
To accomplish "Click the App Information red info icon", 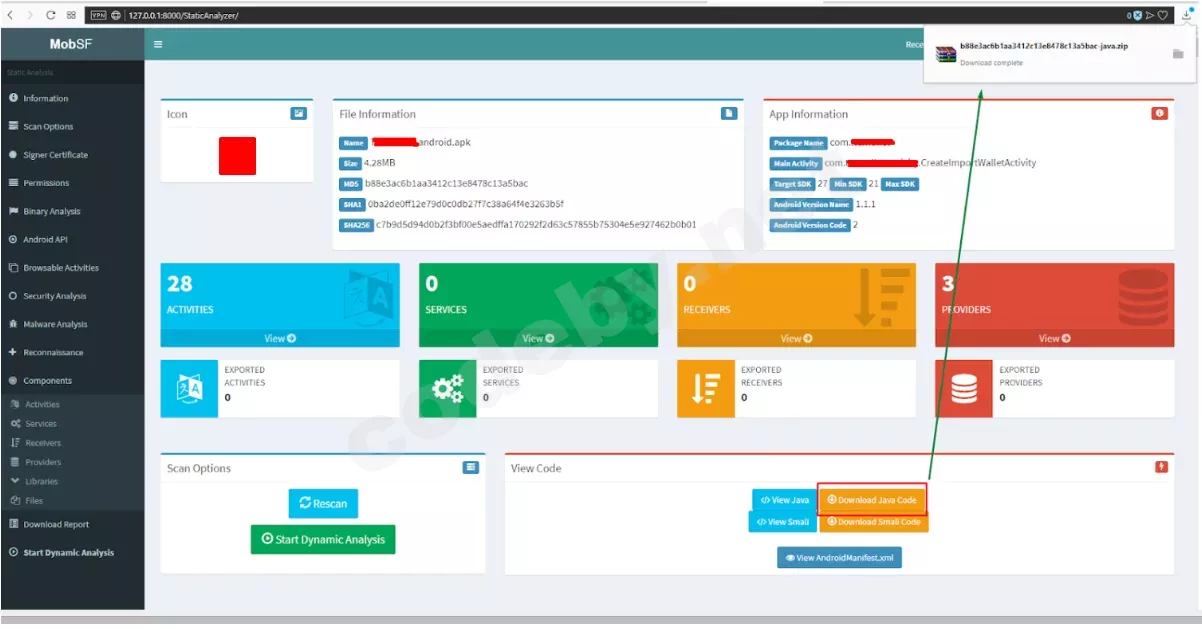I will [1159, 114].
